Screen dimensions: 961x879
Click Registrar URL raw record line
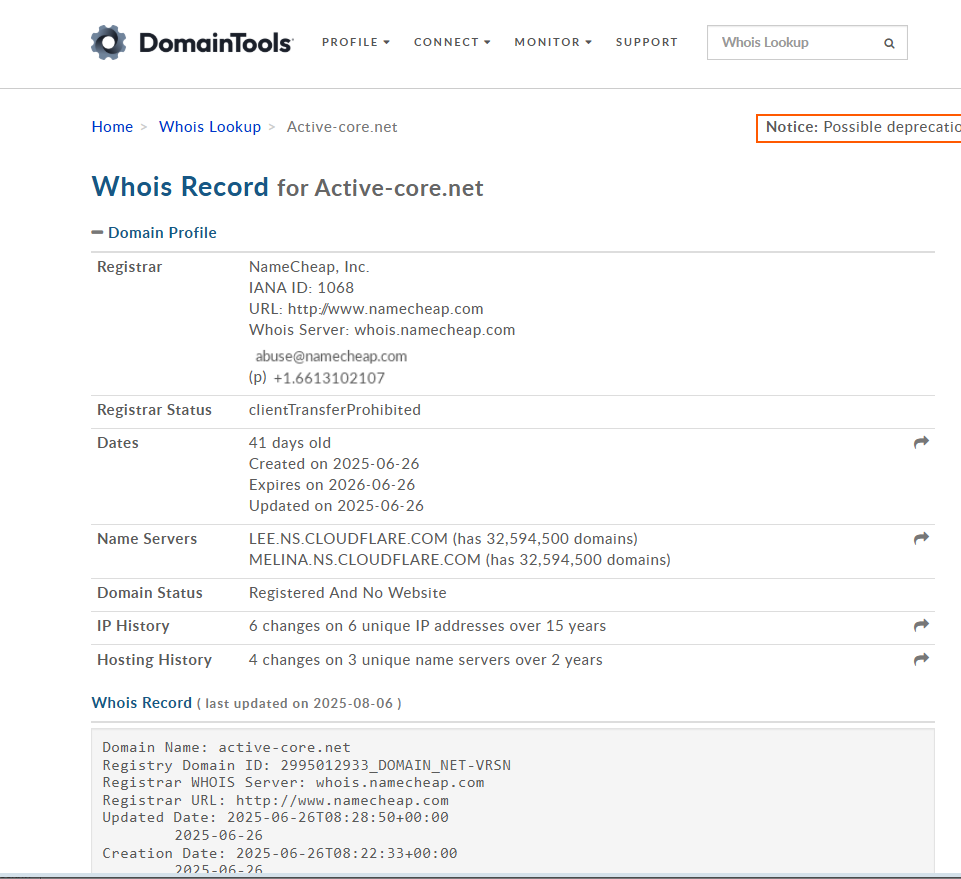coord(275,800)
